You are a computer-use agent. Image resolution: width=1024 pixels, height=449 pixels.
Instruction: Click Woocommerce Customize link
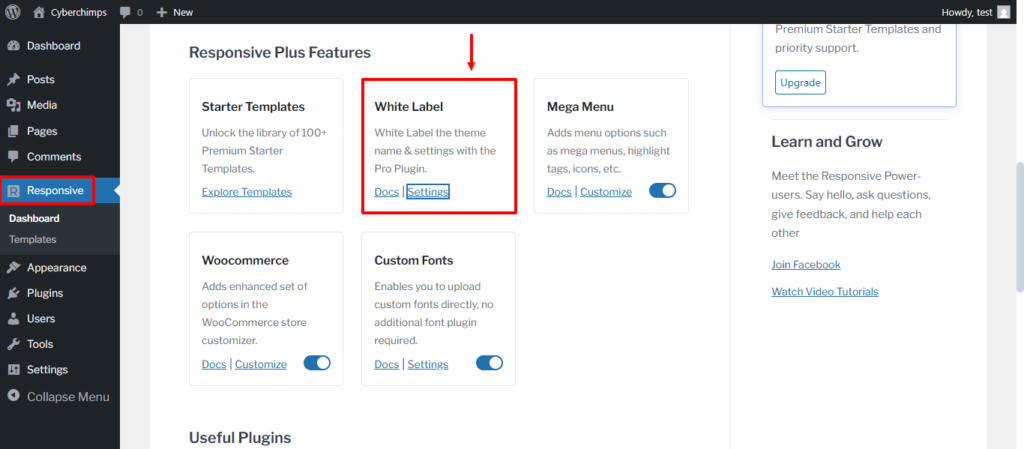(261, 364)
